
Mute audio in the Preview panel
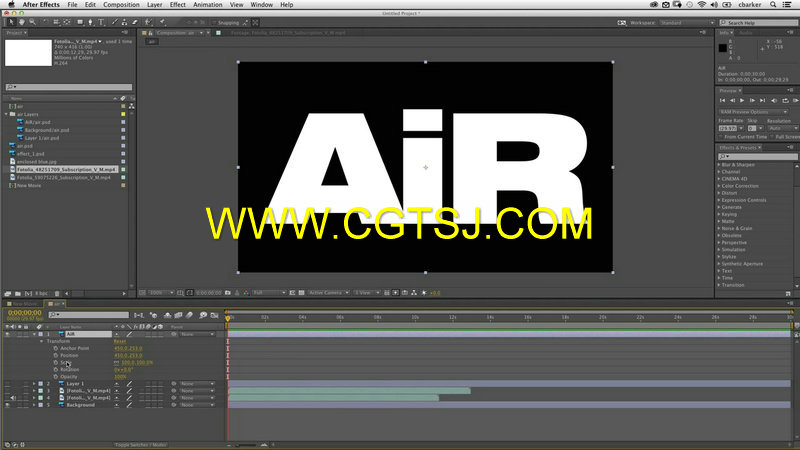pos(774,101)
